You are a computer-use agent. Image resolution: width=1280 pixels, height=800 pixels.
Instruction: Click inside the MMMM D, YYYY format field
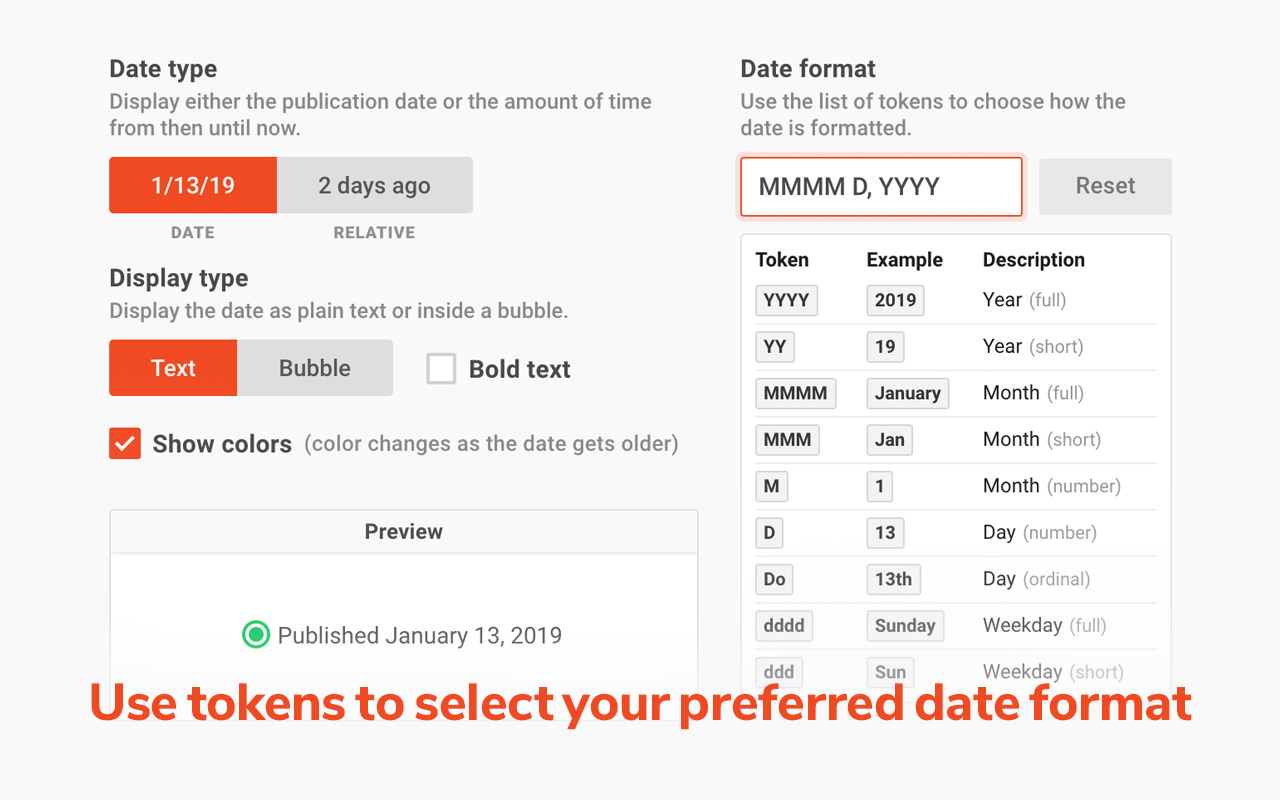880,186
